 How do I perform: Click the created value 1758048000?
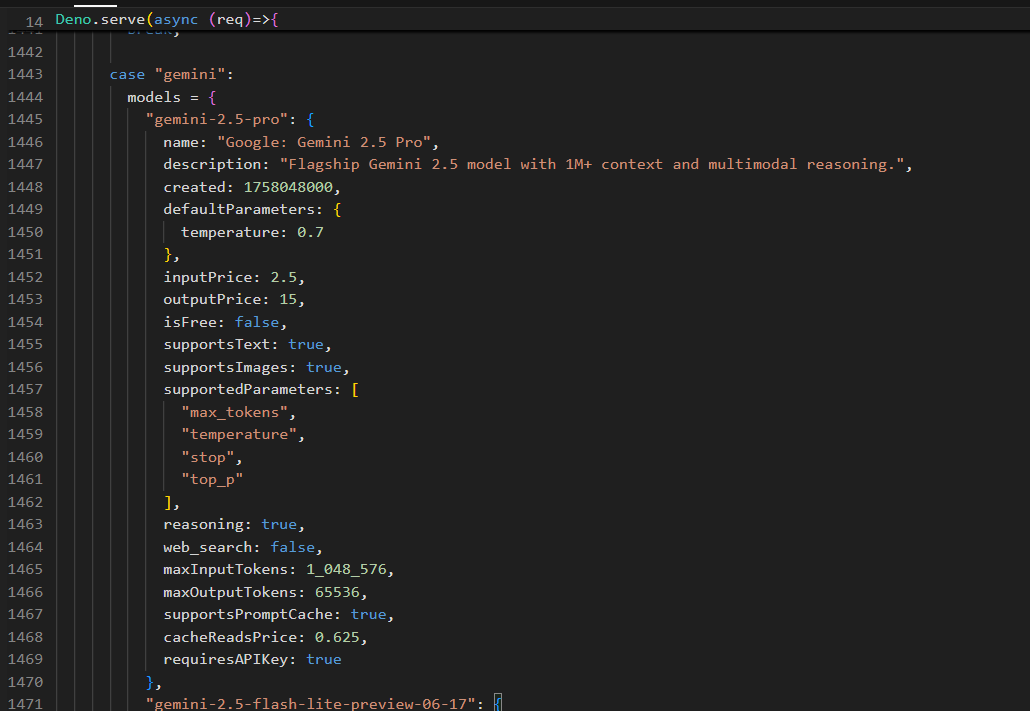(288, 187)
